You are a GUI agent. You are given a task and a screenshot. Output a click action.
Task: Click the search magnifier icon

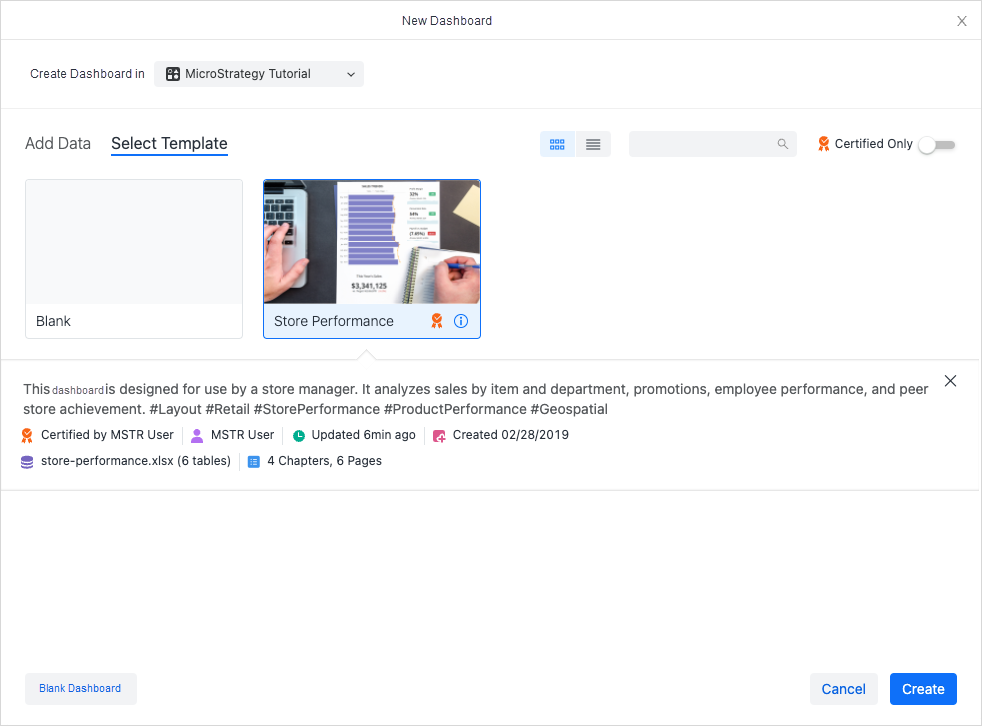point(783,144)
